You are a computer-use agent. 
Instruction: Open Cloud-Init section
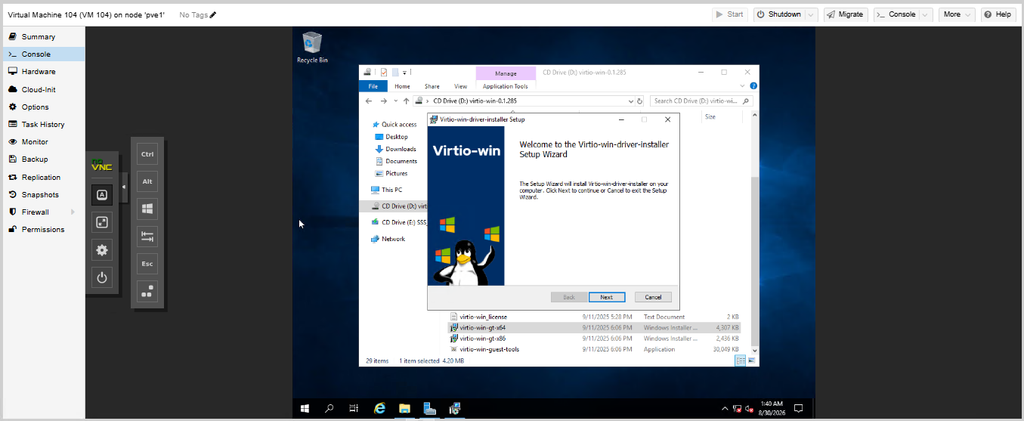42,89
